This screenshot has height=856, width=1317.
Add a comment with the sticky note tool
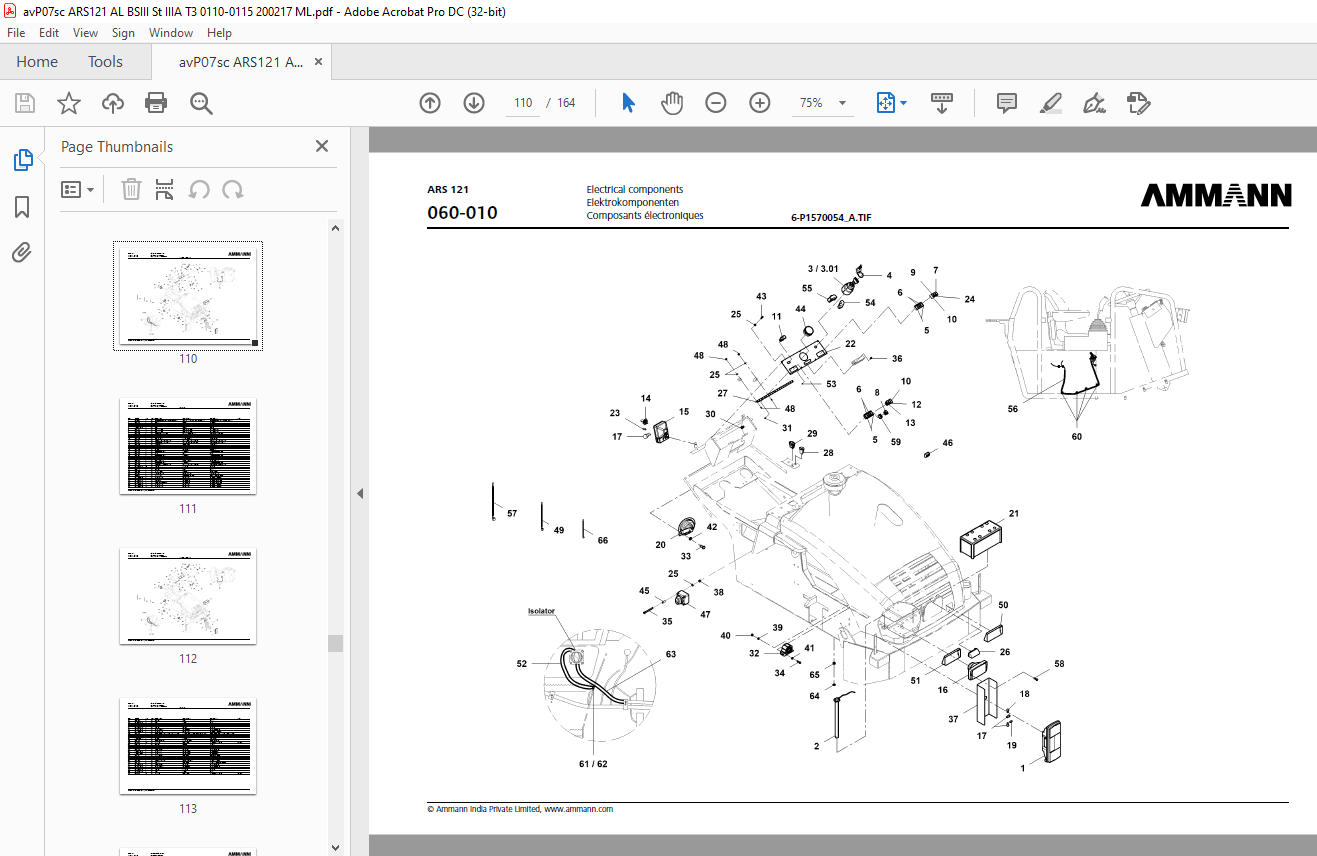pos(1007,103)
